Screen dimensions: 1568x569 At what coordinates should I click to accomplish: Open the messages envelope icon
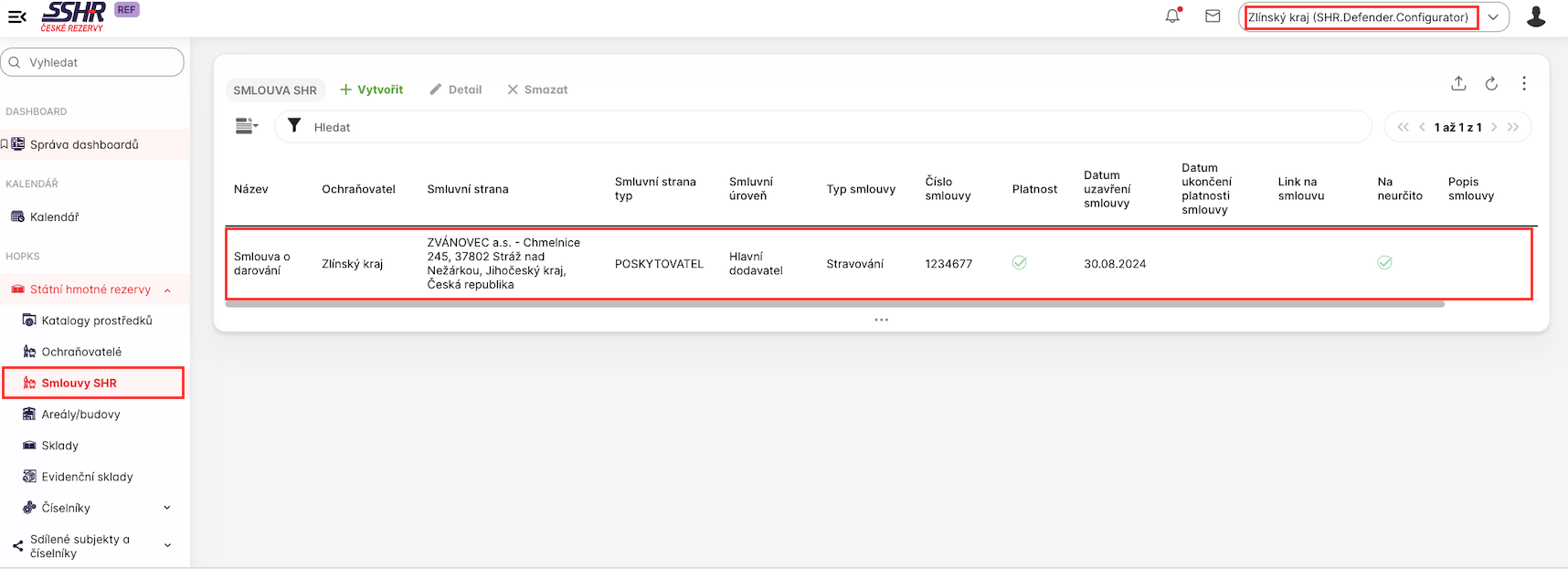pyautogui.click(x=1213, y=16)
